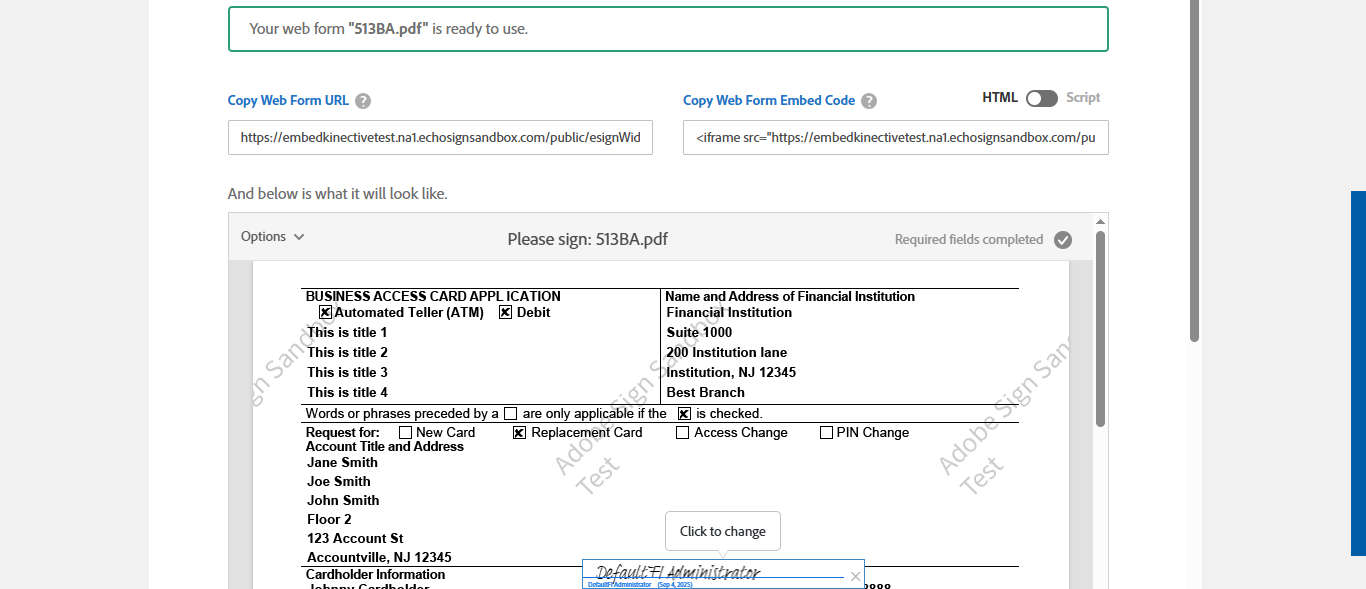Click 'Suite 1000' address field

pyautogui.click(x=699, y=332)
